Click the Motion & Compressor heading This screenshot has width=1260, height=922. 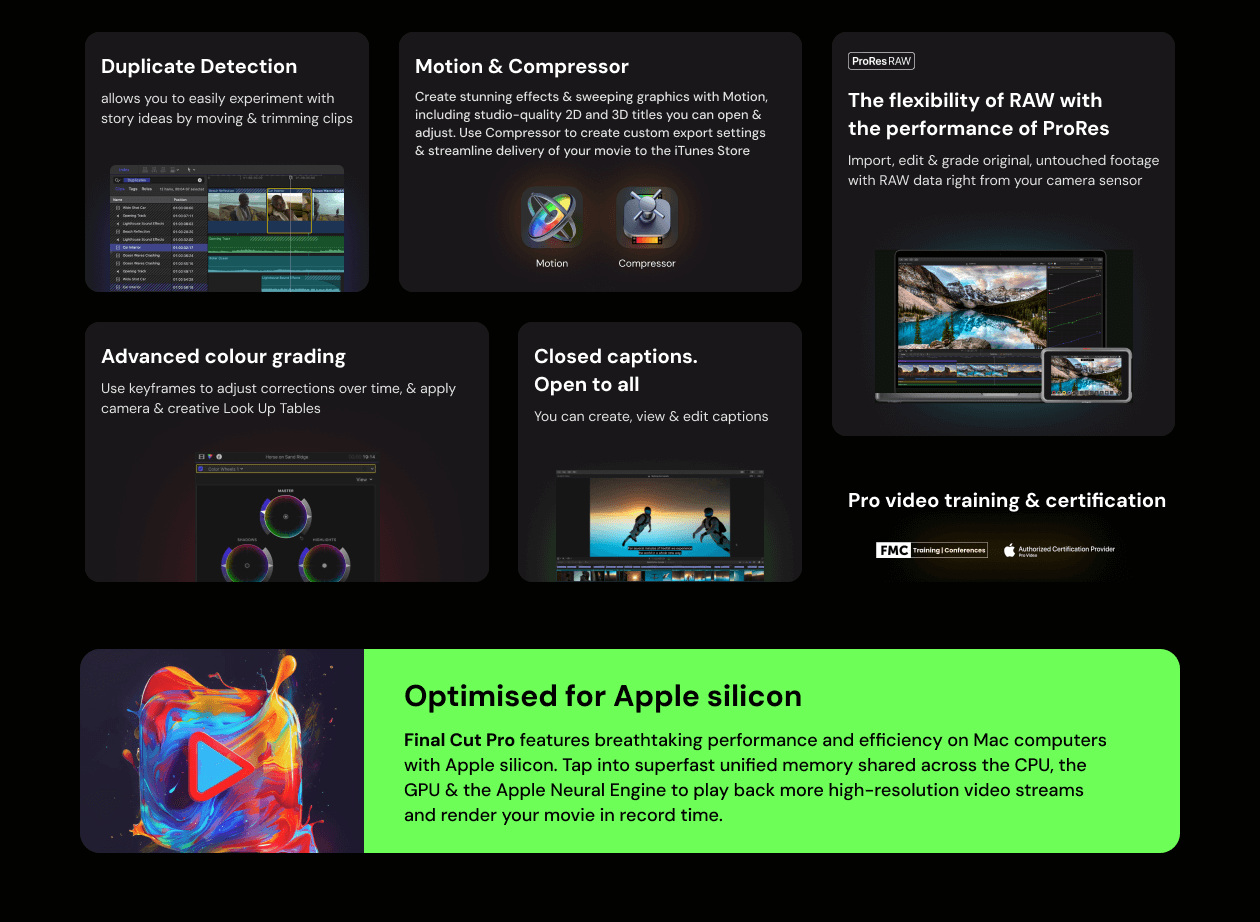pos(522,66)
